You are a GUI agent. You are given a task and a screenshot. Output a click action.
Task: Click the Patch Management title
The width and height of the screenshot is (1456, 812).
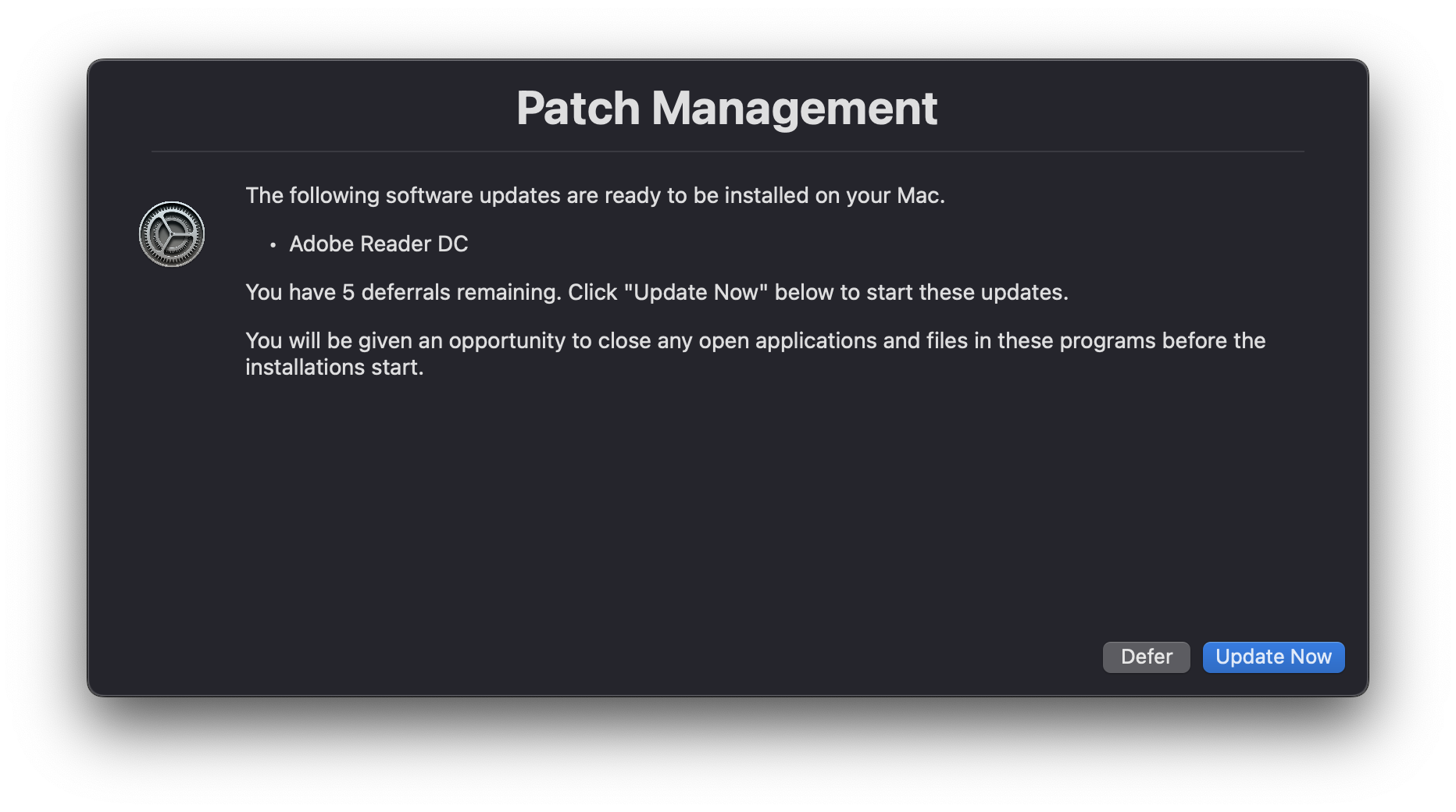(727, 109)
